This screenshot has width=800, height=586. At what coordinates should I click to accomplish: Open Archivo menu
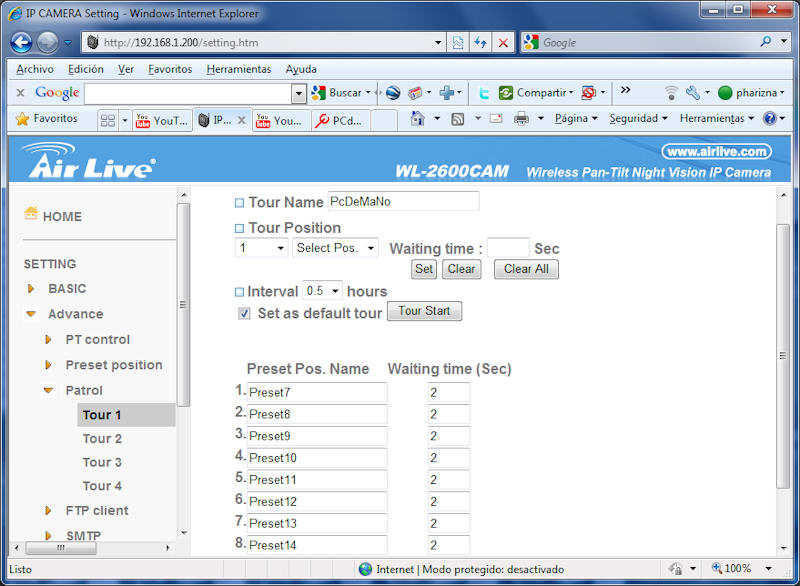[35, 69]
